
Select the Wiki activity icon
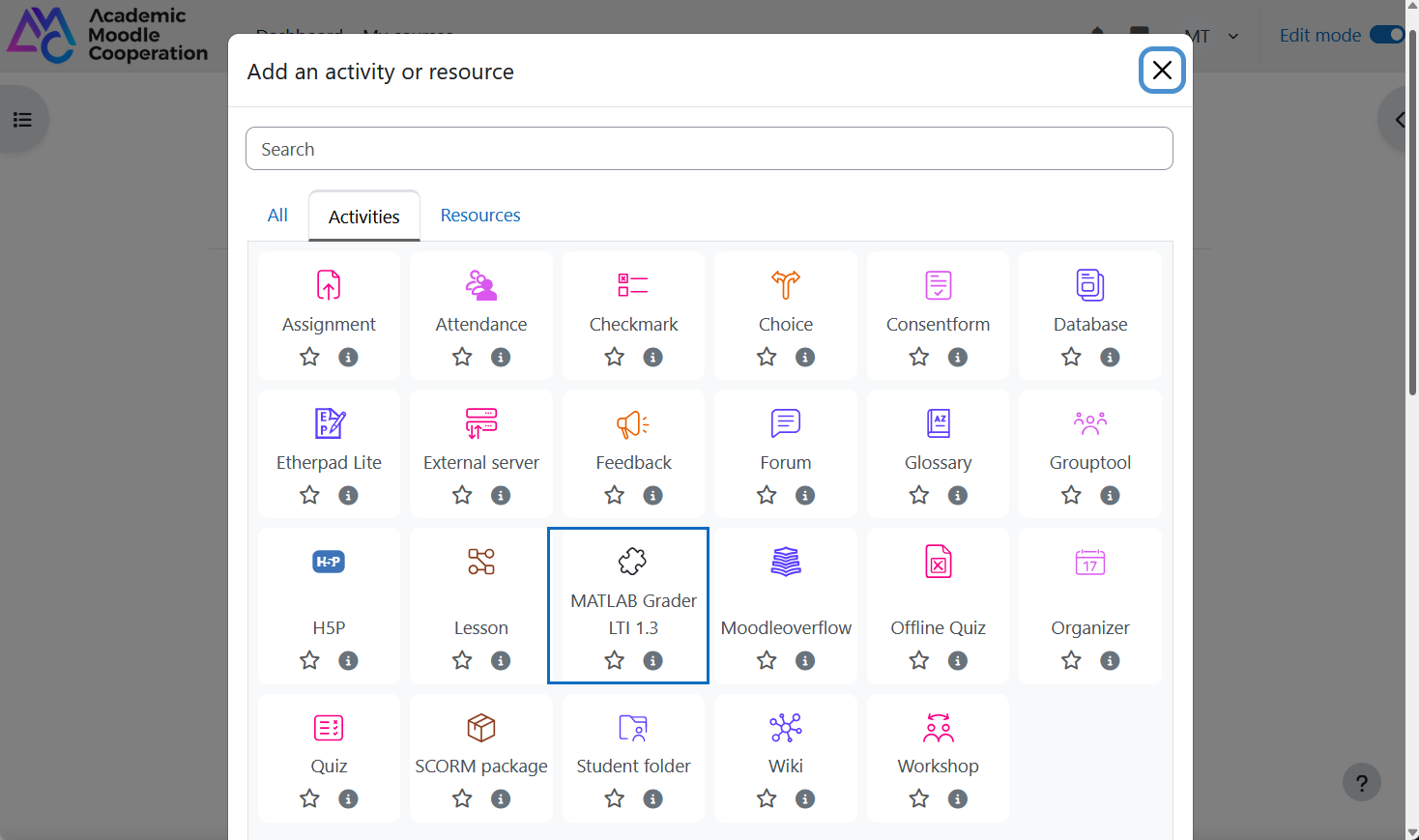pyautogui.click(x=786, y=728)
